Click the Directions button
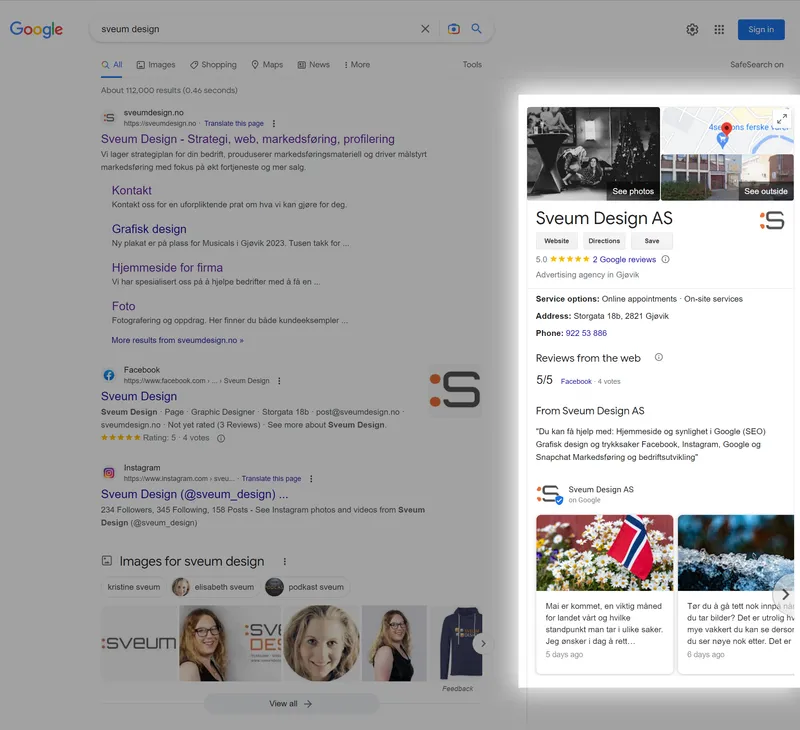This screenshot has width=800, height=730. (x=604, y=241)
